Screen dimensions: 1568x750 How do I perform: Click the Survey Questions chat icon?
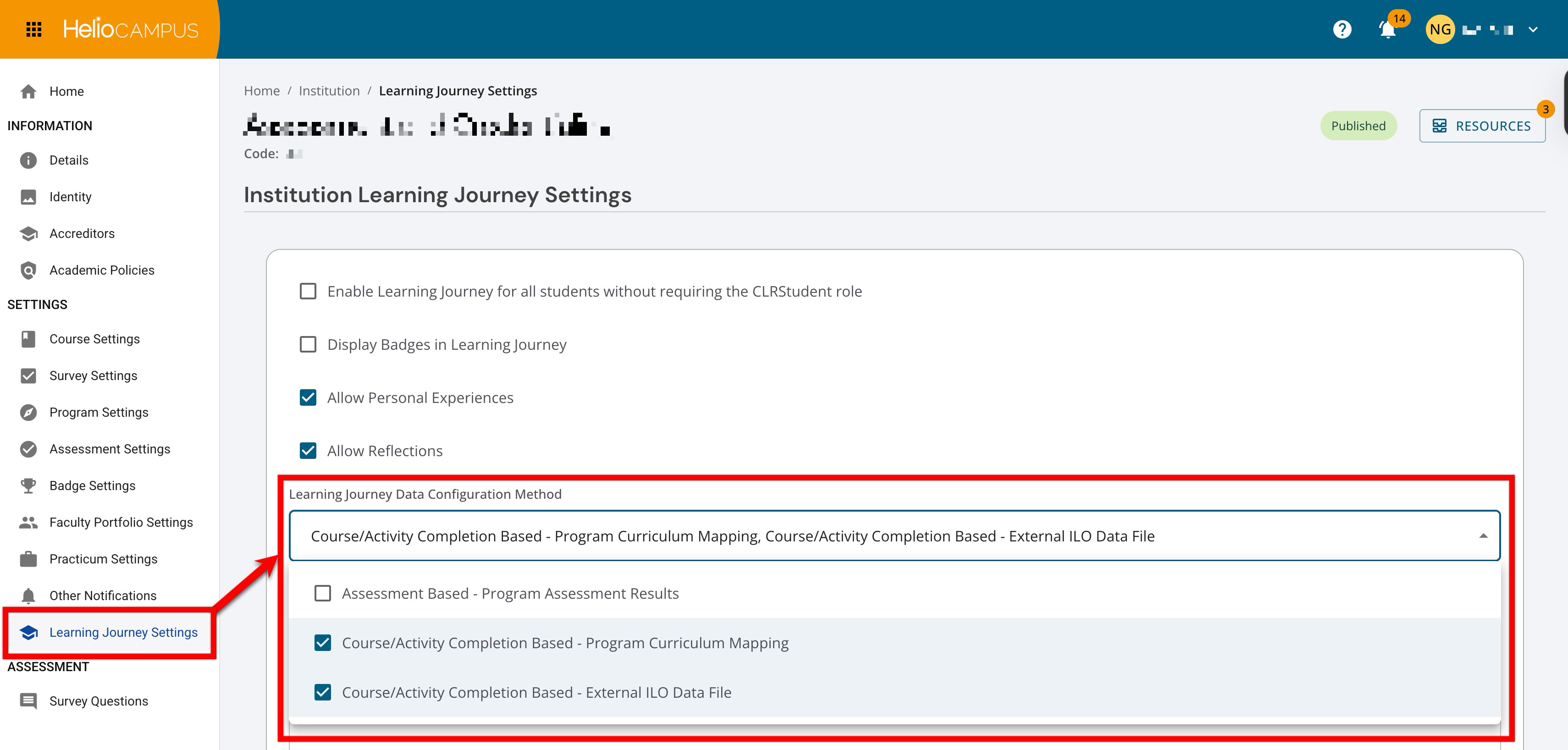click(28, 701)
